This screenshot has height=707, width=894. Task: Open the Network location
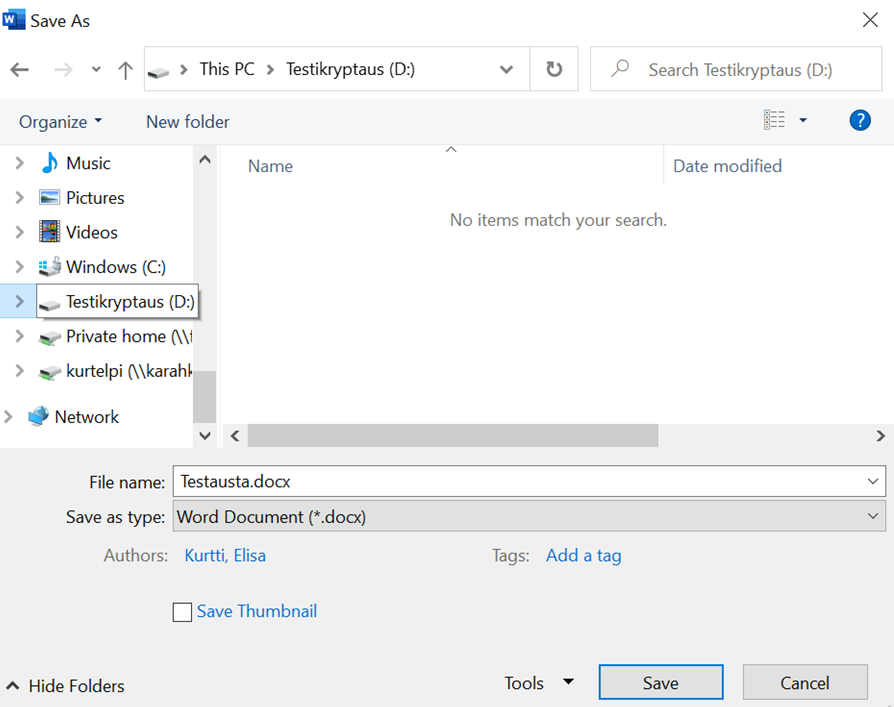click(86, 417)
